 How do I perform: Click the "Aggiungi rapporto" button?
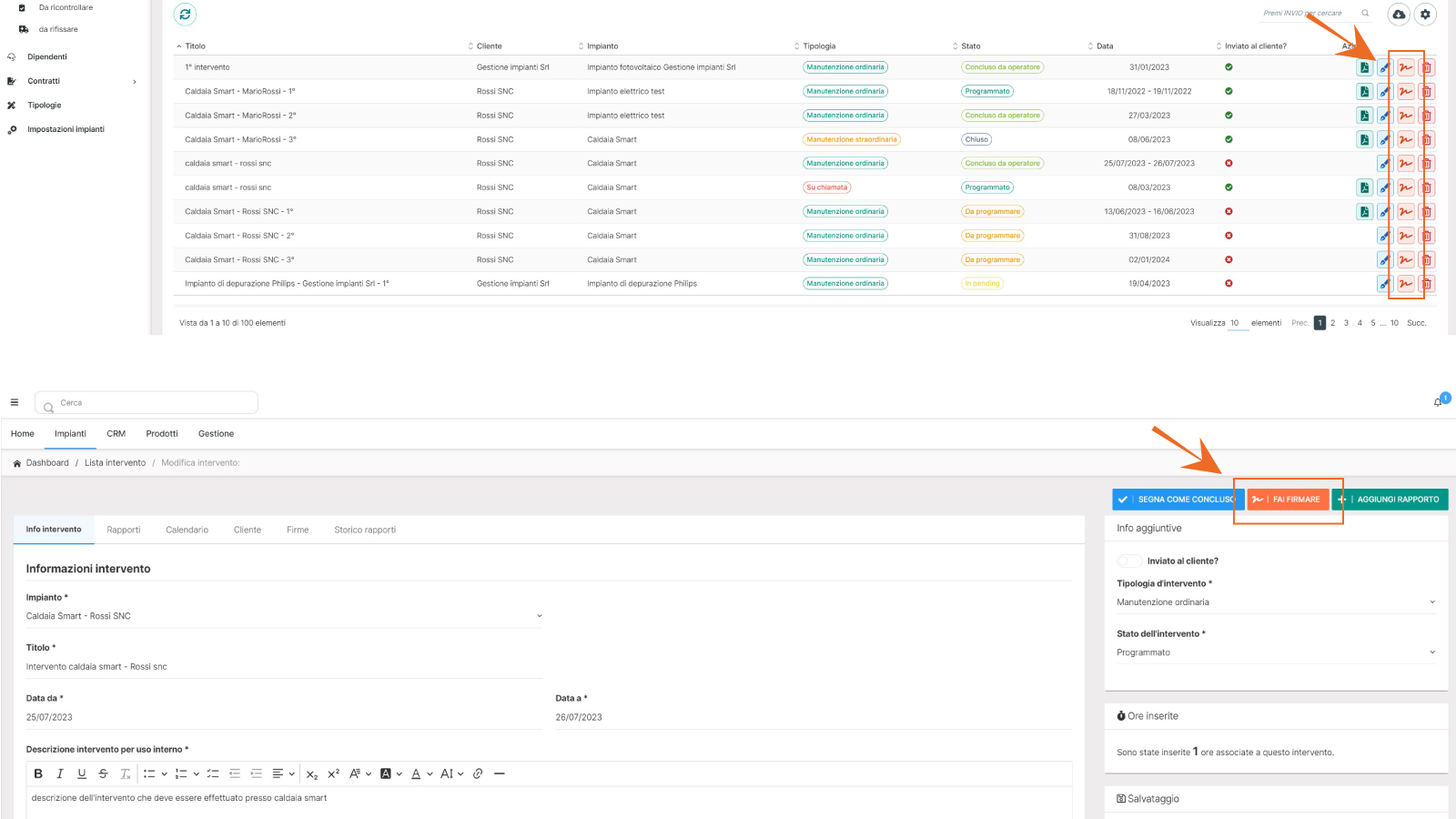[1390, 500]
